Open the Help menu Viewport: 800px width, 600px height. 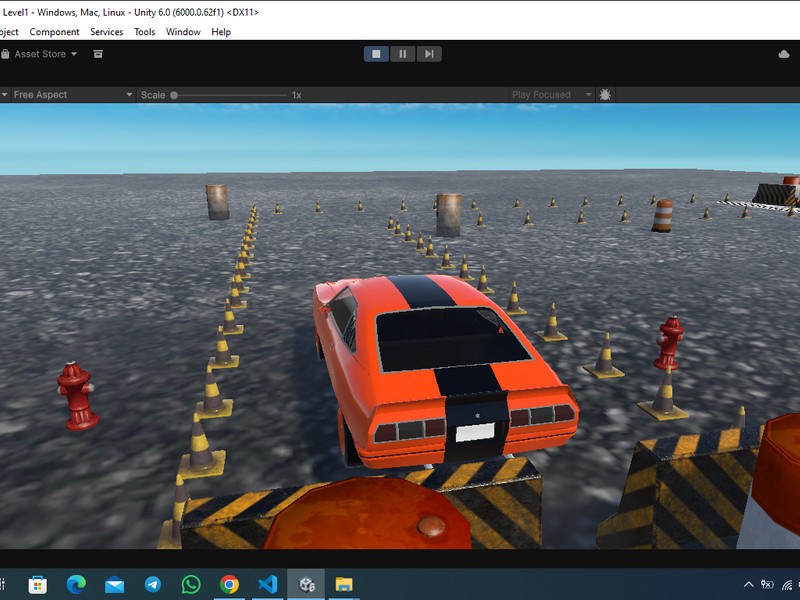pyautogui.click(x=220, y=31)
